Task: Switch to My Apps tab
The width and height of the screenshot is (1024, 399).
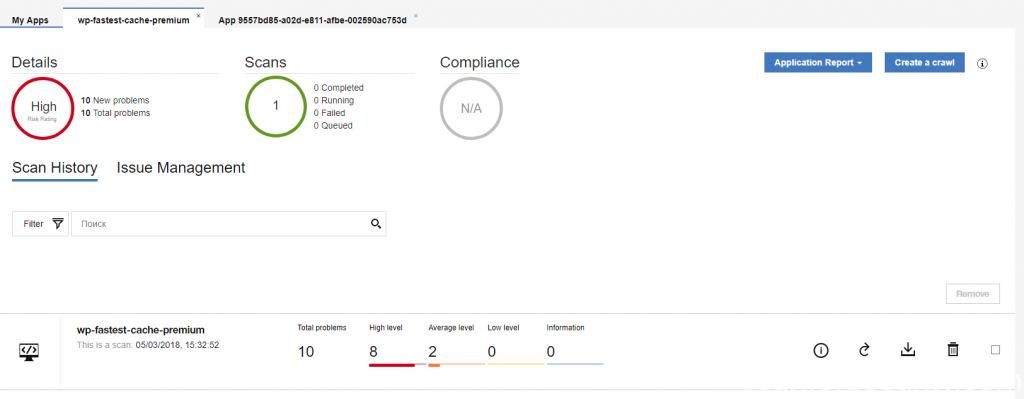Action: (31, 20)
